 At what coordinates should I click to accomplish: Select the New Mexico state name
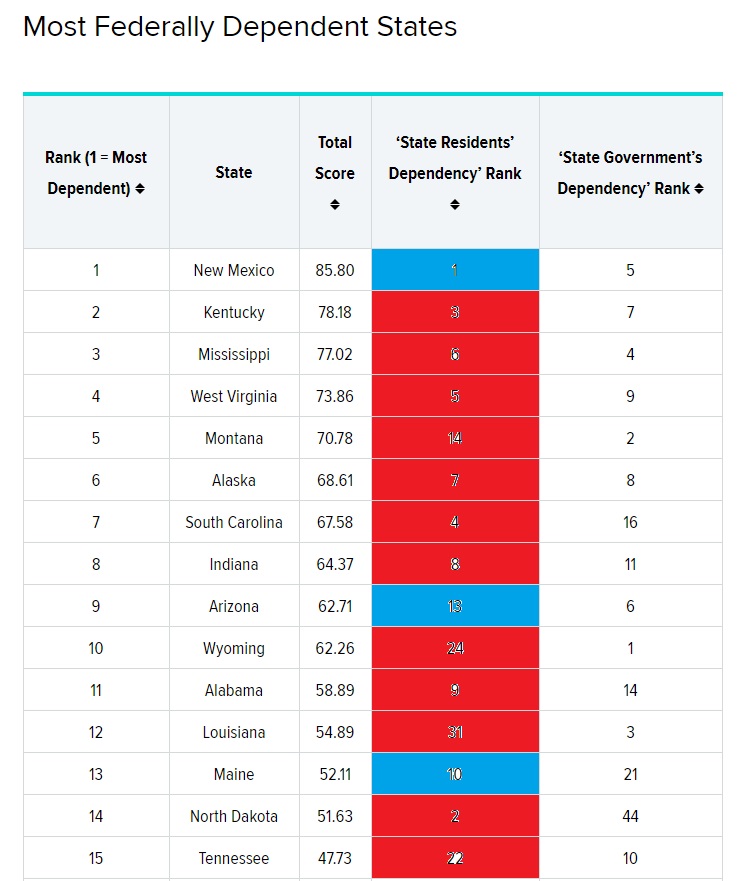234,270
